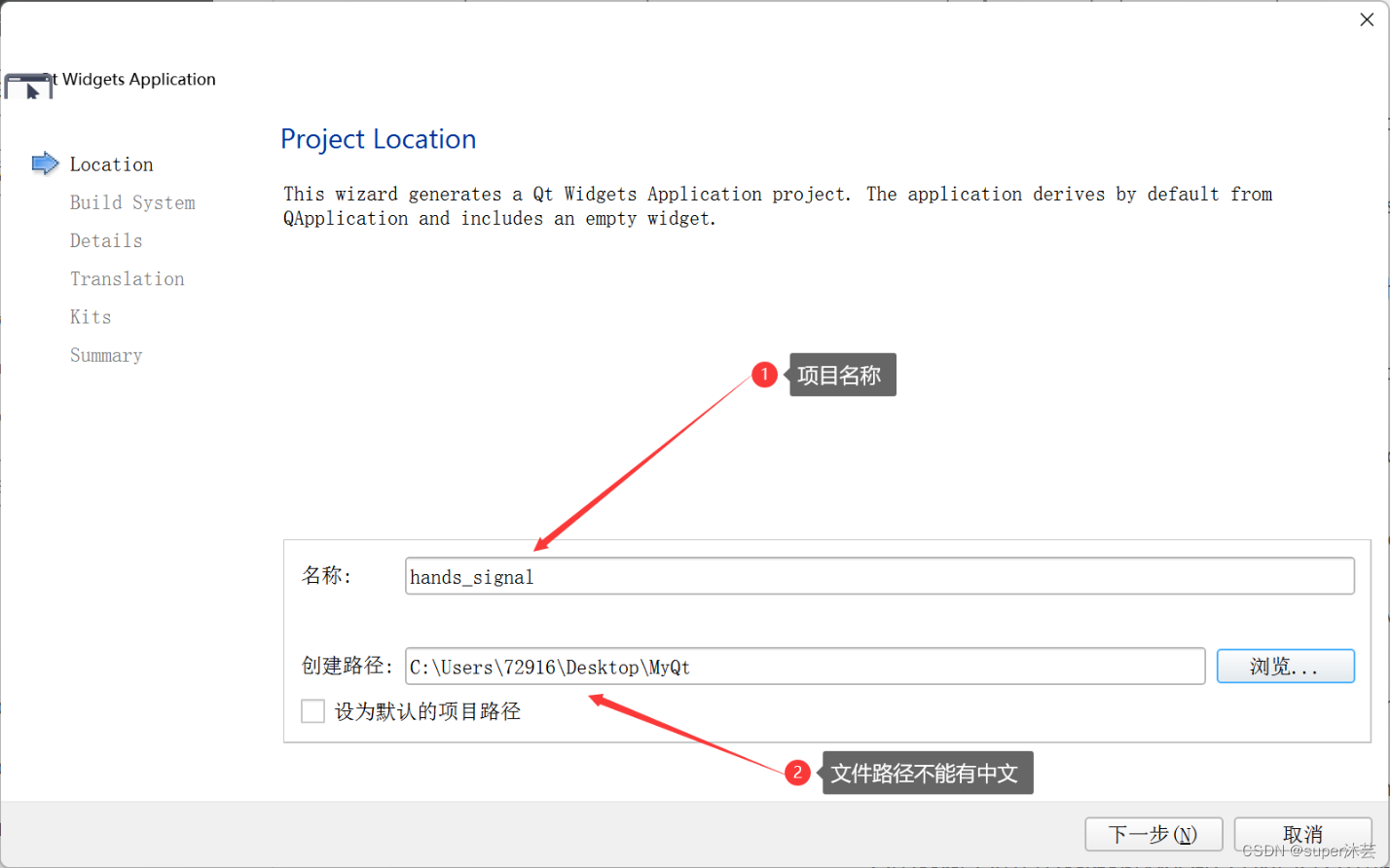The height and width of the screenshot is (868, 1391).
Task: Jump to the Summary step
Action: click(106, 355)
